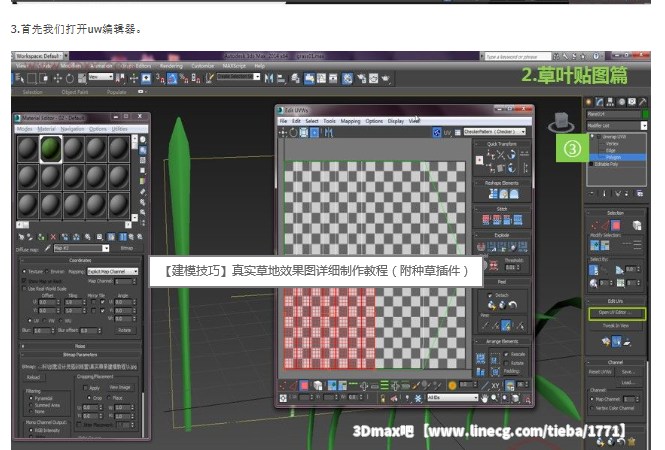The height and width of the screenshot is (450, 665).
Task: Select Editable Poly in modifier stack
Action: (606, 164)
